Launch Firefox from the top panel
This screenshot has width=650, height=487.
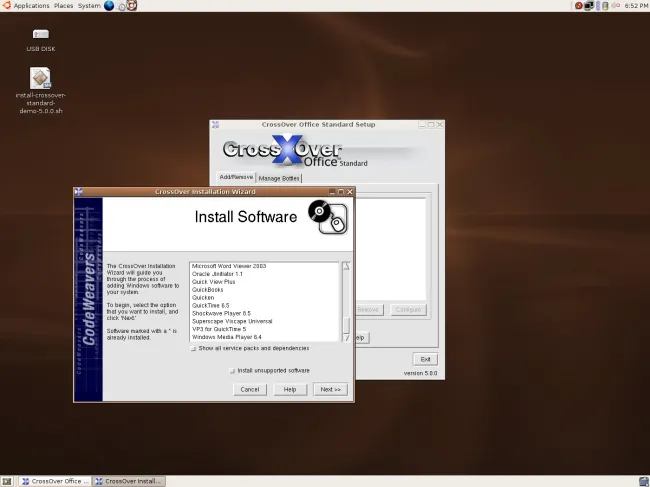click(109, 6)
